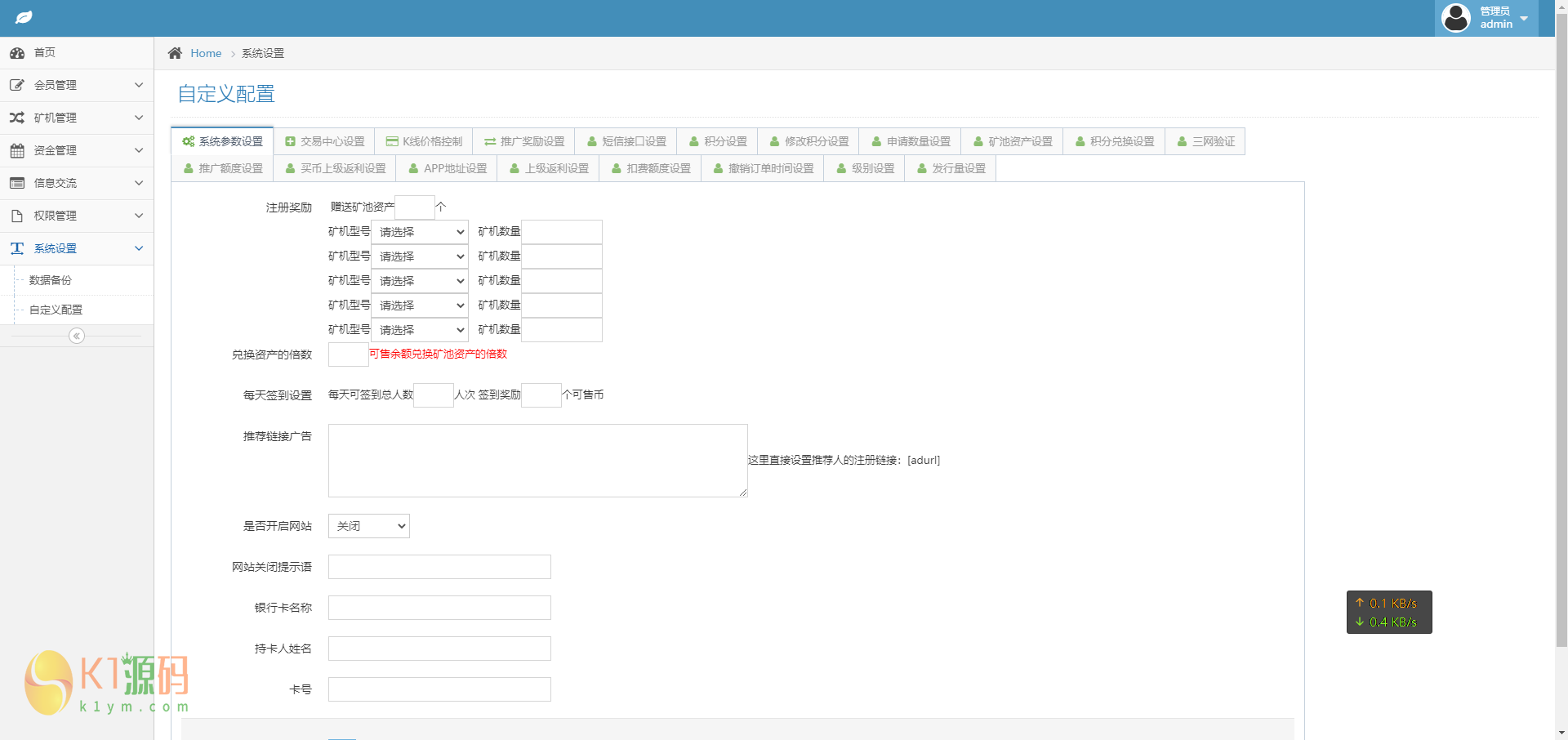This screenshot has width=1568, height=740.
Task: Click the 矿机管理 shuffle icon in sidebar
Action: [x=17, y=118]
